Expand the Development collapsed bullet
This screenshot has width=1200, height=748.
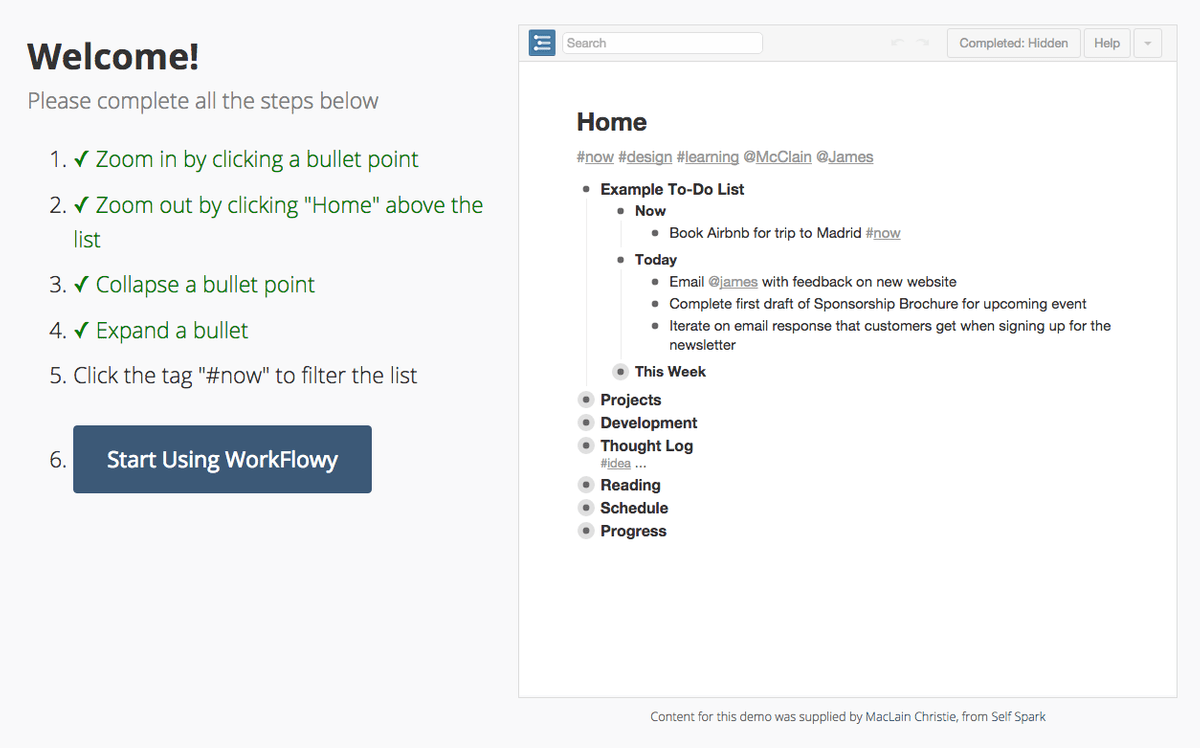click(x=587, y=423)
